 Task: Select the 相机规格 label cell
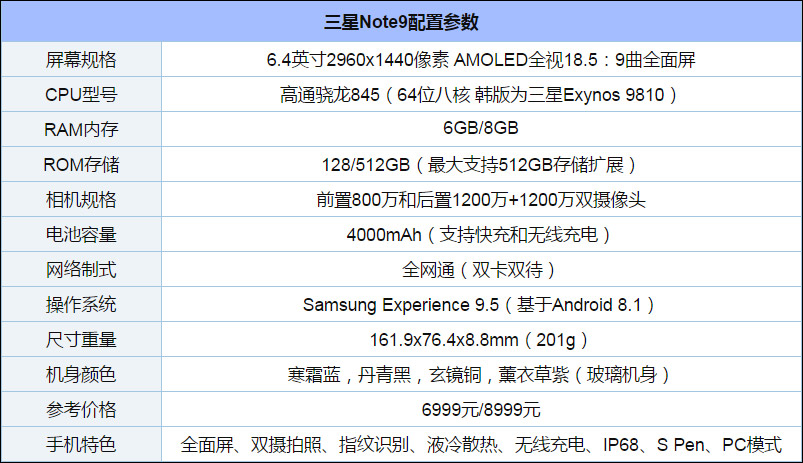pos(81,200)
